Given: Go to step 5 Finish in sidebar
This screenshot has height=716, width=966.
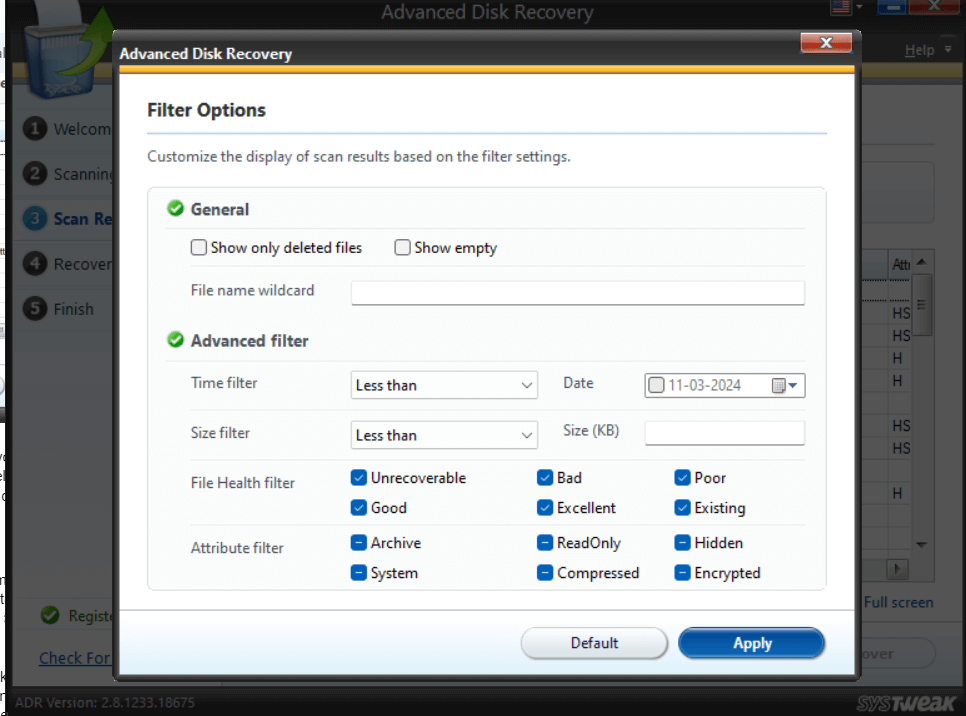Looking at the screenshot, I should tap(59, 309).
